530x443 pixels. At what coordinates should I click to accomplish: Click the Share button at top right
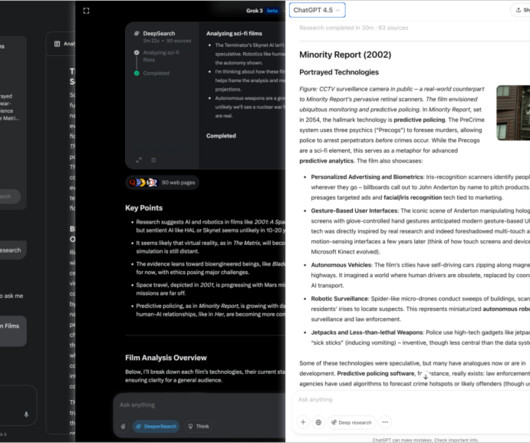click(522, 10)
